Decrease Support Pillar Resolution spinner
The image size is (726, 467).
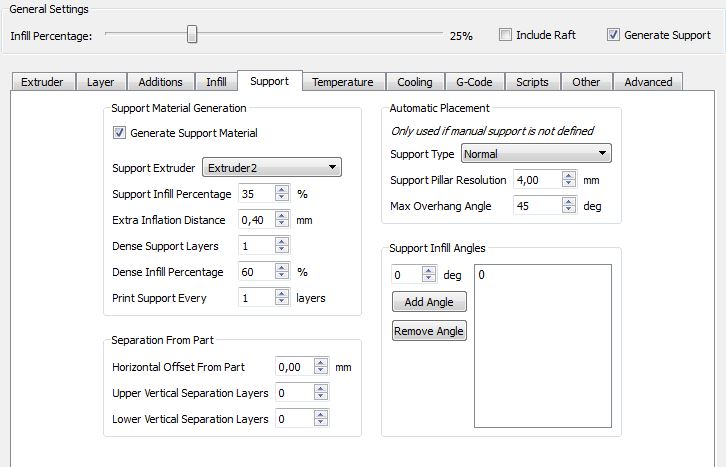[x=569, y=184]
